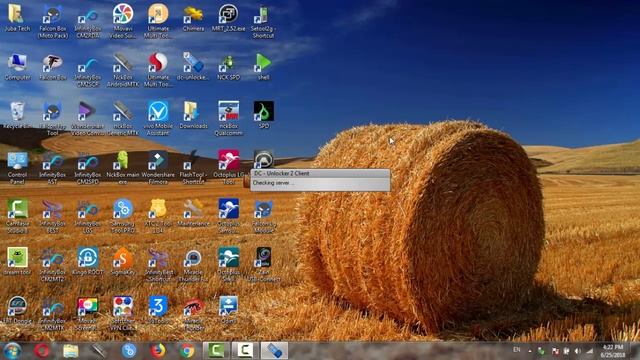Select Infinity Best Shortcut icon
Viewport: 640px width, 360px height.
point(158,264)
